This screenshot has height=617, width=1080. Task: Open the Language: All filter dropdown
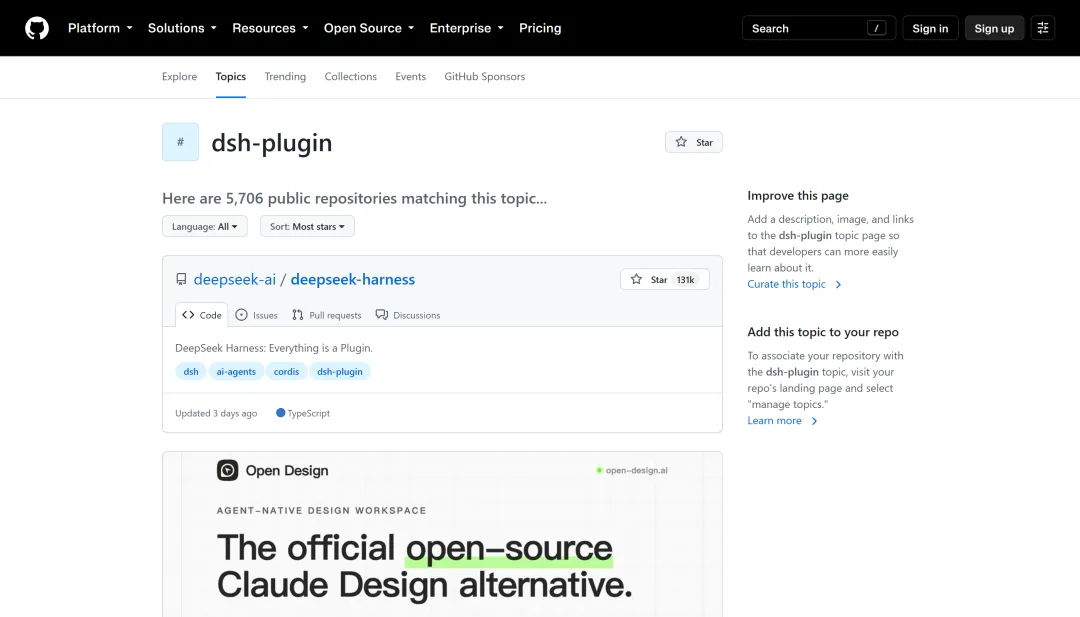click(205, 227)
